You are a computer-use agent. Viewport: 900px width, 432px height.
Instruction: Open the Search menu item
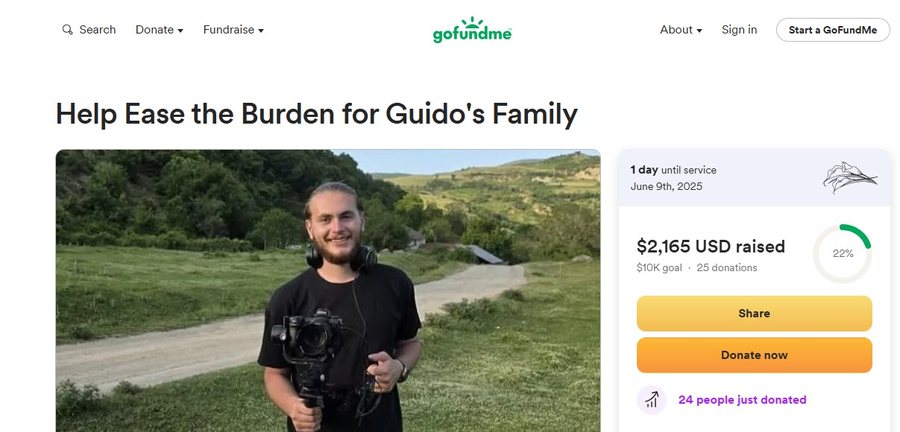tap(89, 30)
